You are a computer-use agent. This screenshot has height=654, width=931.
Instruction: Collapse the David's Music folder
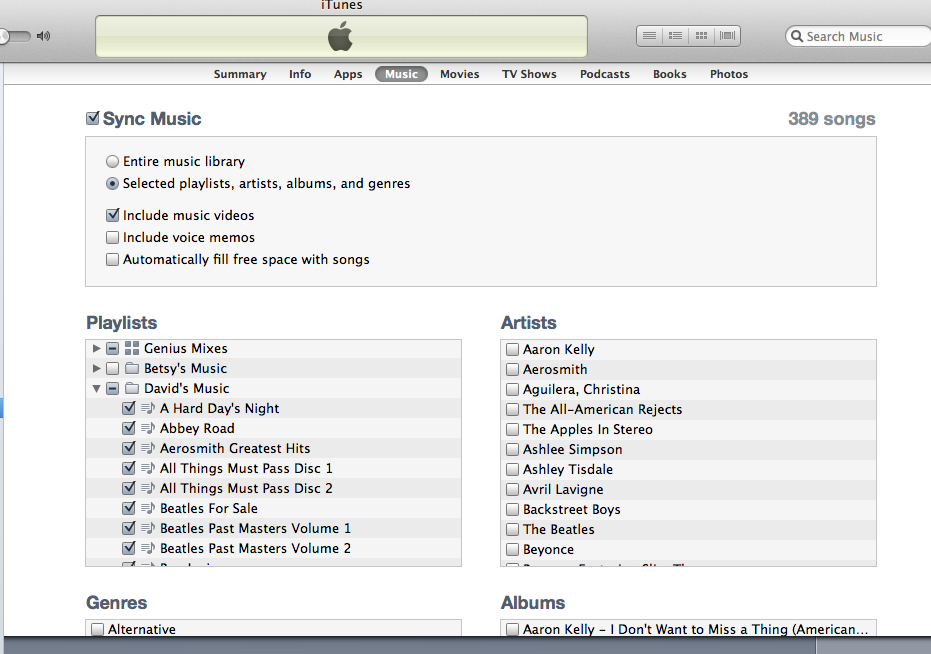click(x=96, y=388)
